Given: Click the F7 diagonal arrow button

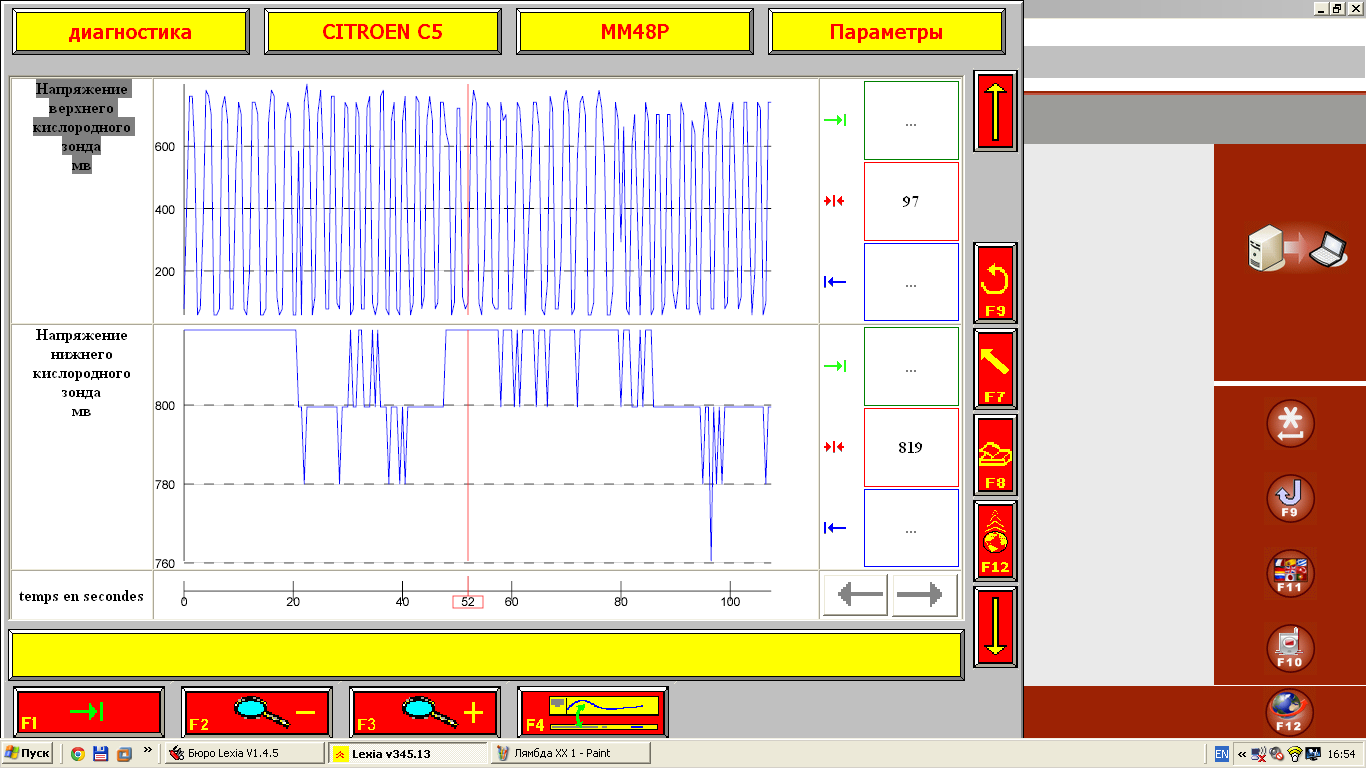Looking at the screenshot, I should coord(995,369).
